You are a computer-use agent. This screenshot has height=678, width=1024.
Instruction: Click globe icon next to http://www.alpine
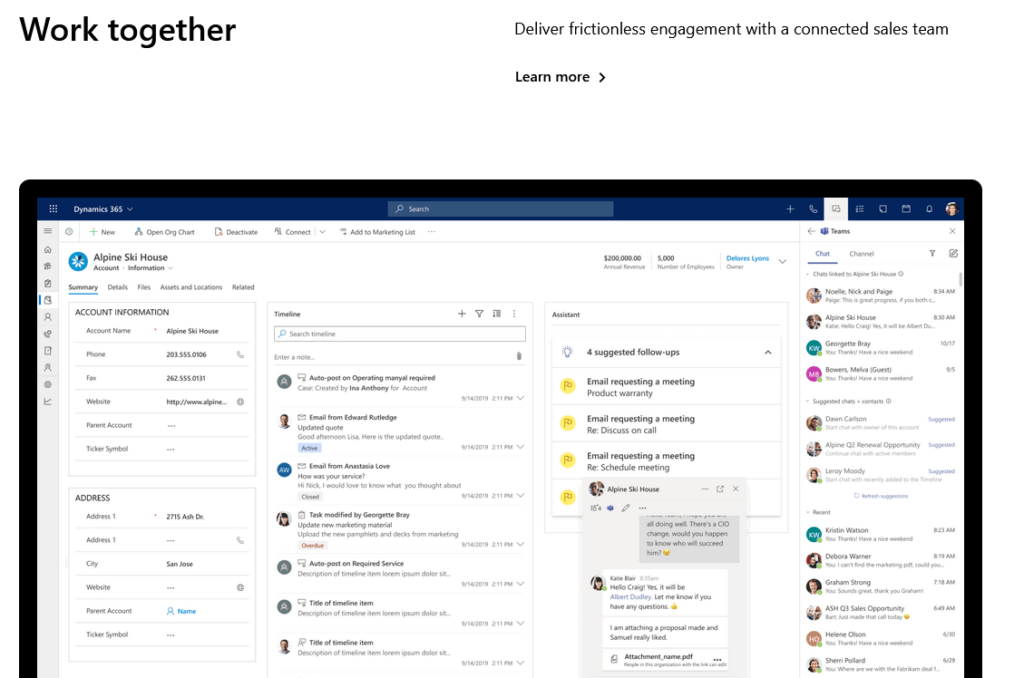240,402
